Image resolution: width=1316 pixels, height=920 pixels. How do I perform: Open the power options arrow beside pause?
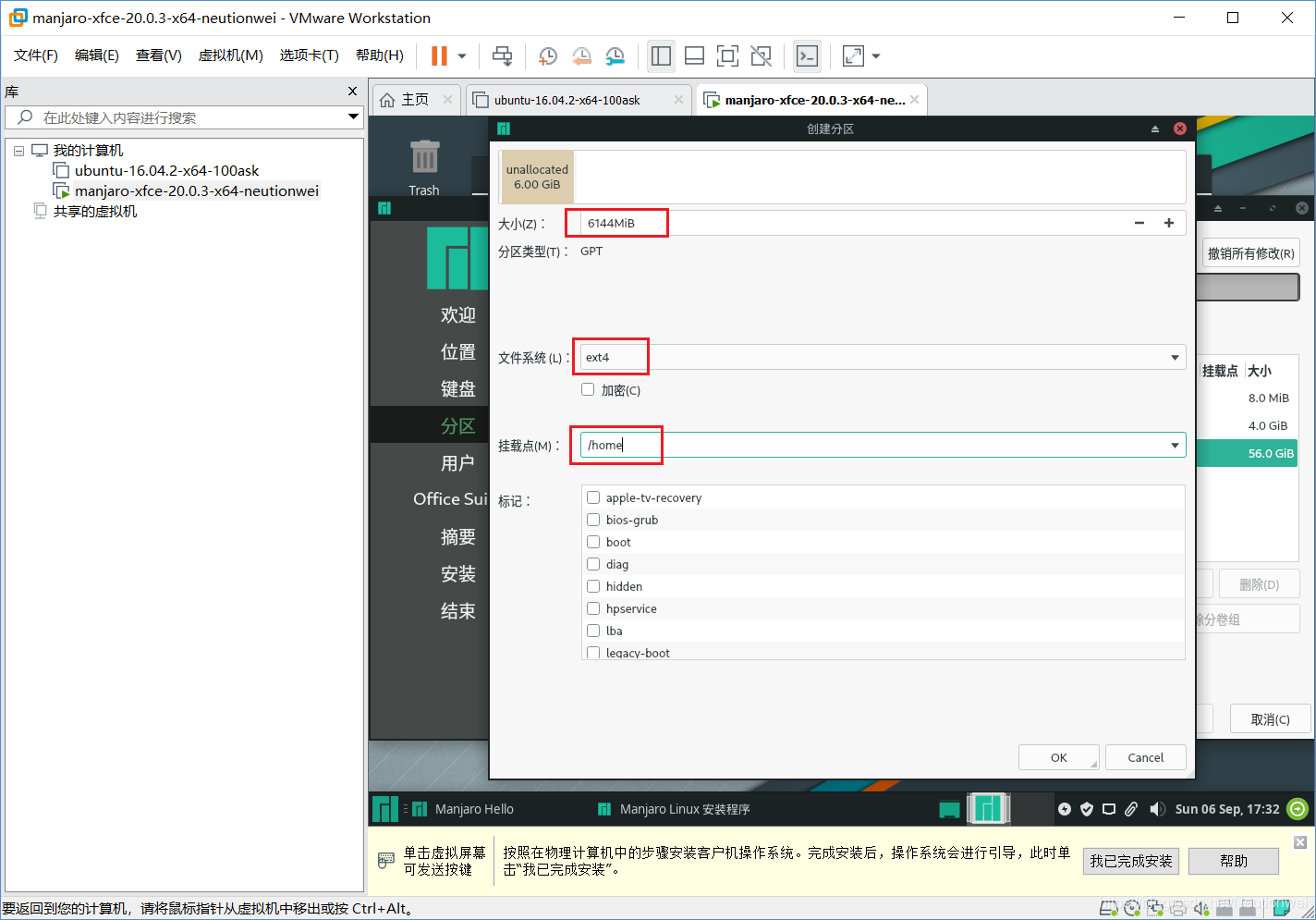point(462,56)
